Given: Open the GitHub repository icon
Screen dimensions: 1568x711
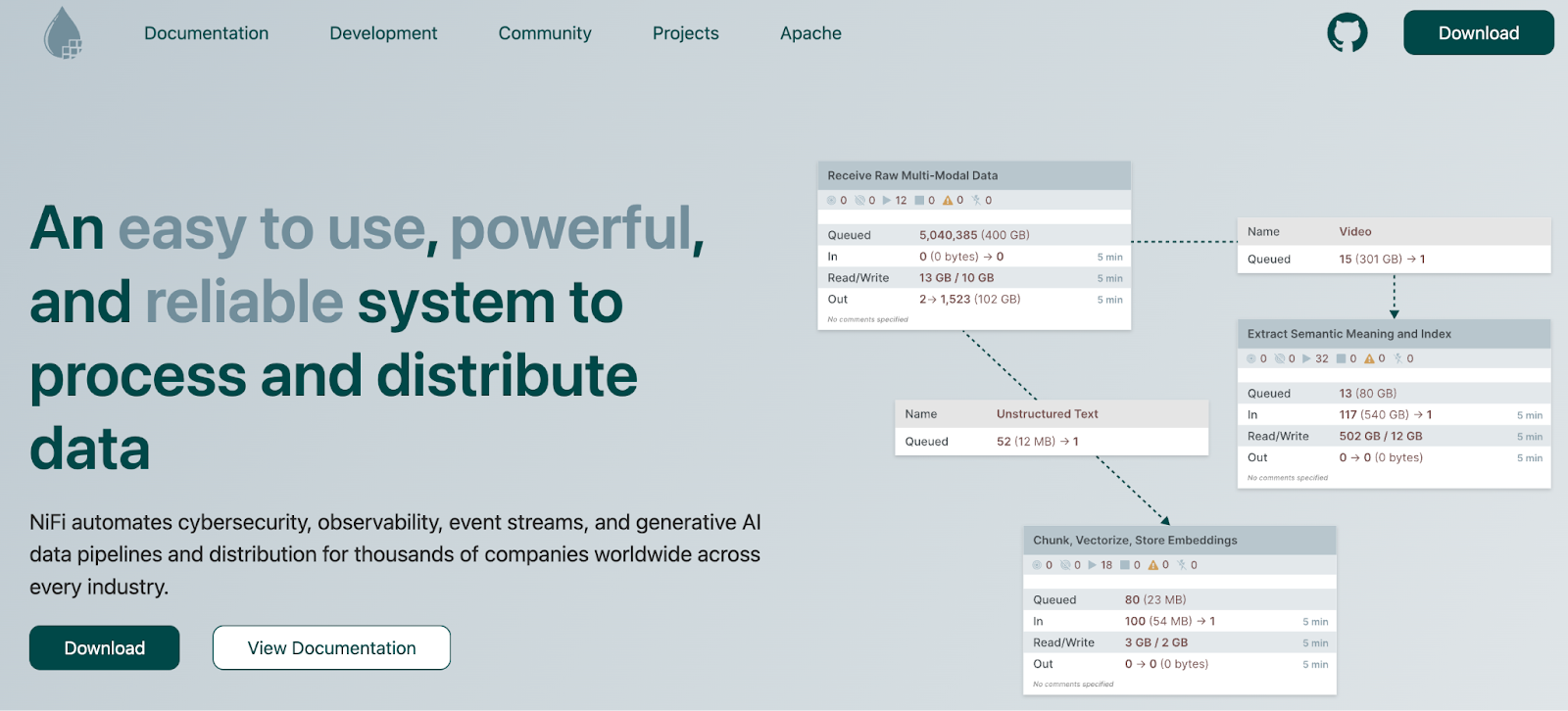Looking at the screenshot, I should [x=1347, y=33].
